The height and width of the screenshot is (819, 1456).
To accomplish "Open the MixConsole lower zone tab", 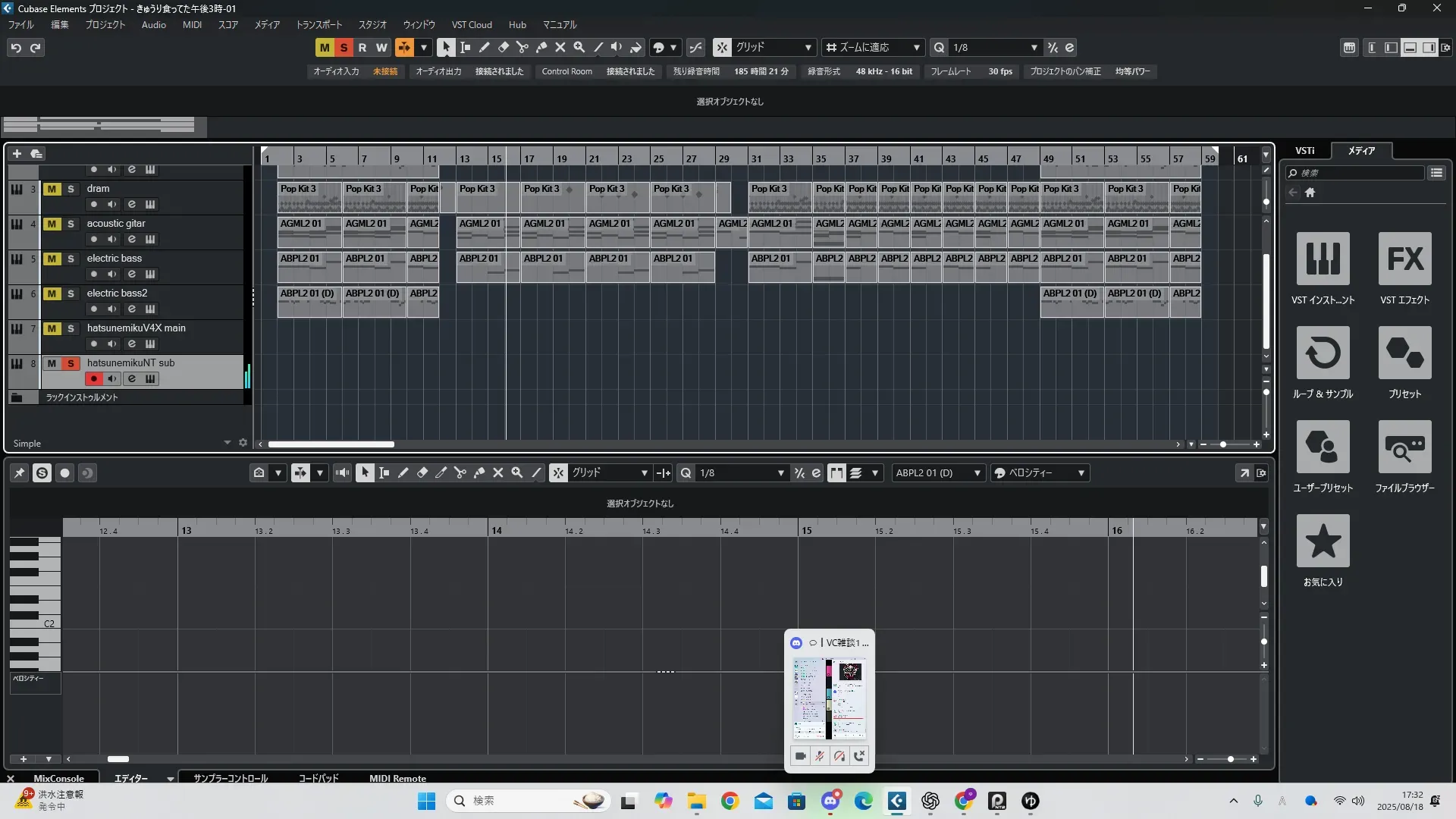I will coord(58,778).
